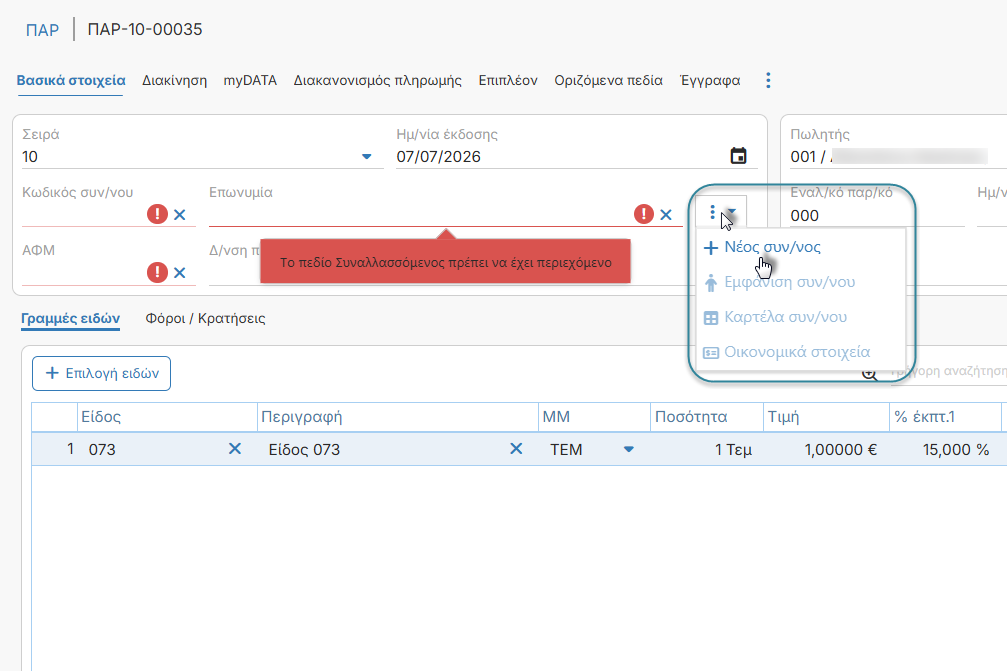Viewport: 1007px width, 671px height.
Task: Click the magnifier icon for quick search
Action: [869, 374]
